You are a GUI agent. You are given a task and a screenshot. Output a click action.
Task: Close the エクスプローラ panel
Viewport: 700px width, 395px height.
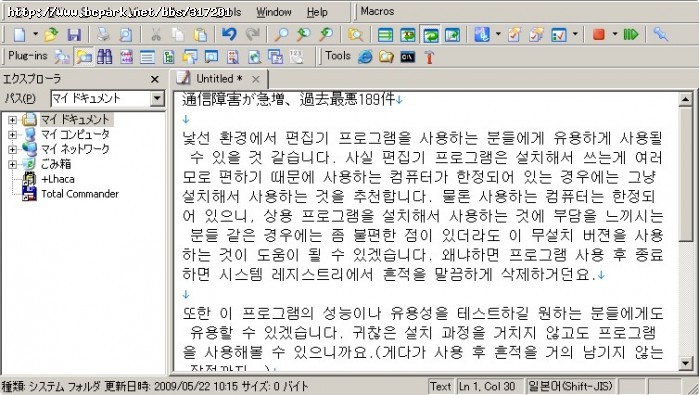155,79
